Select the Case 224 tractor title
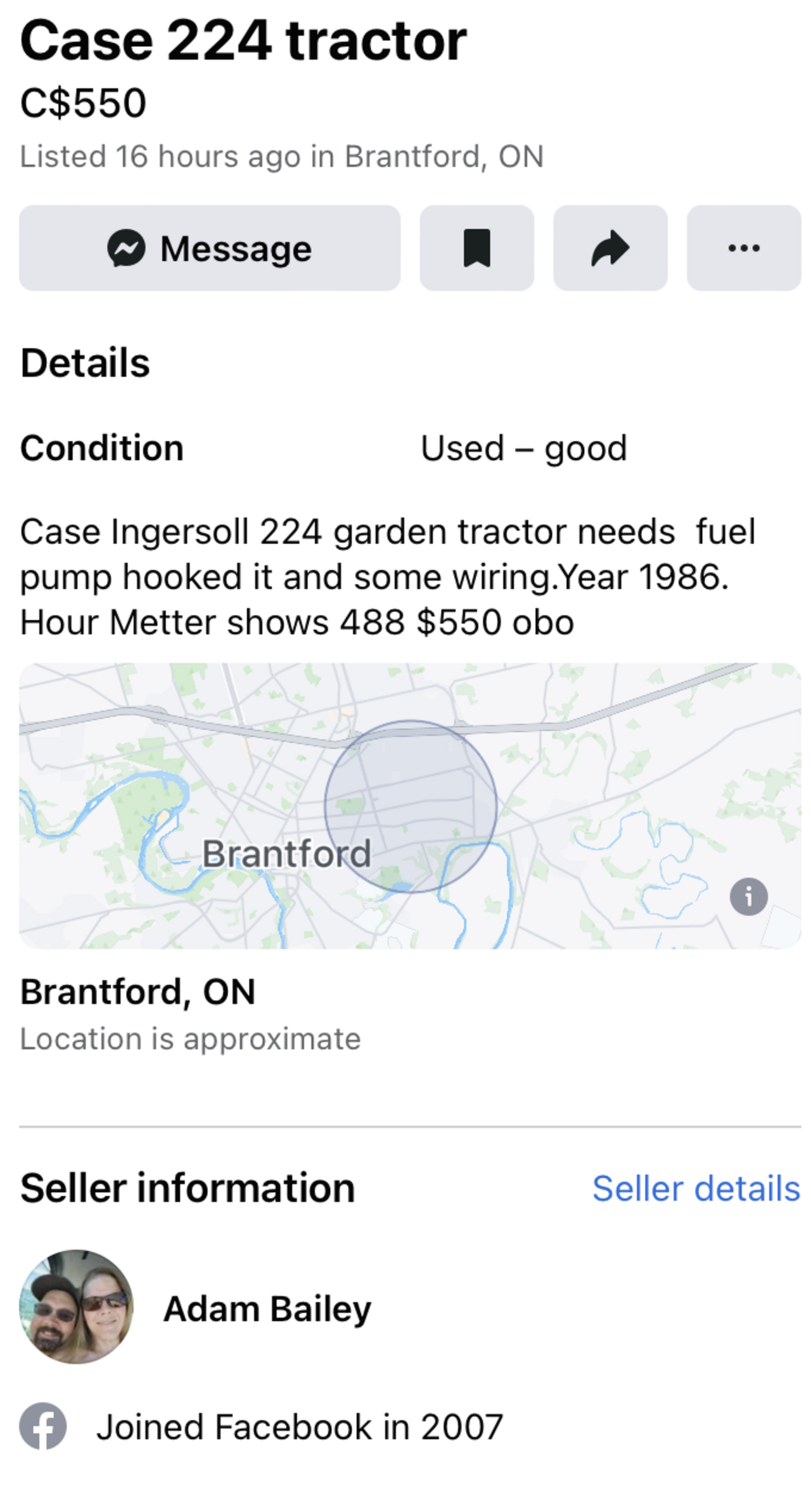Screen dimensions: 811x1512 click(243, 41)
